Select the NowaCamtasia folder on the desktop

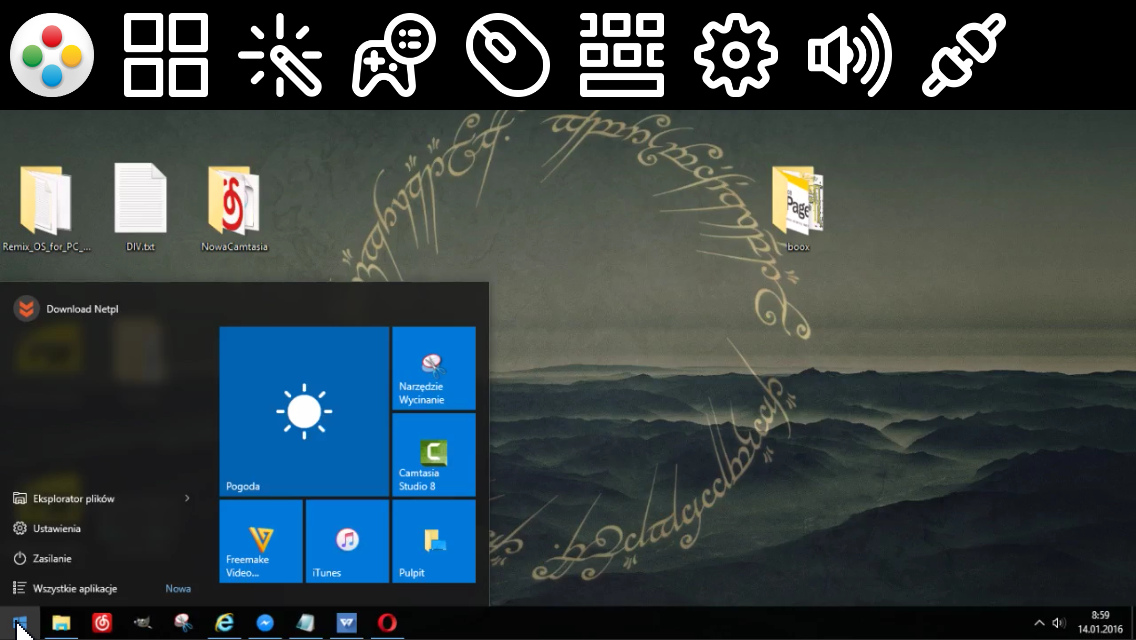pyautogui.click(x=234, y=208)
